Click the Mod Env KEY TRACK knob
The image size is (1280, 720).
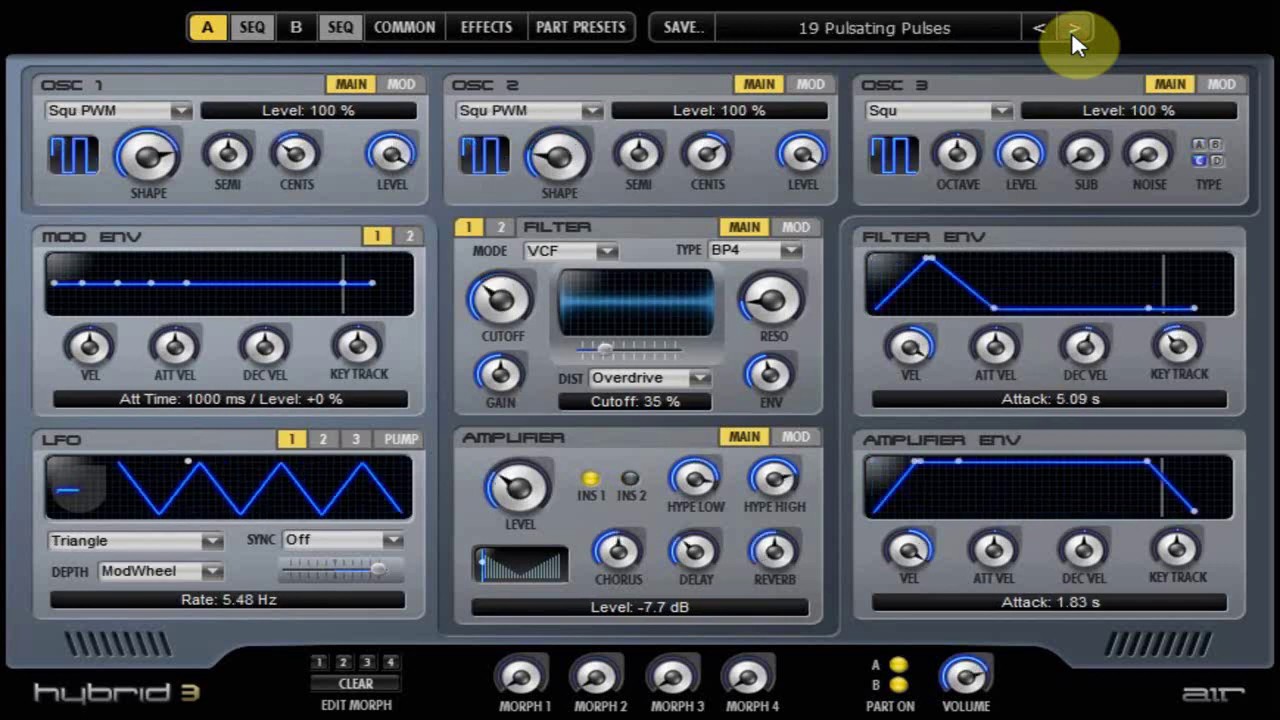[x=357, y=345]
